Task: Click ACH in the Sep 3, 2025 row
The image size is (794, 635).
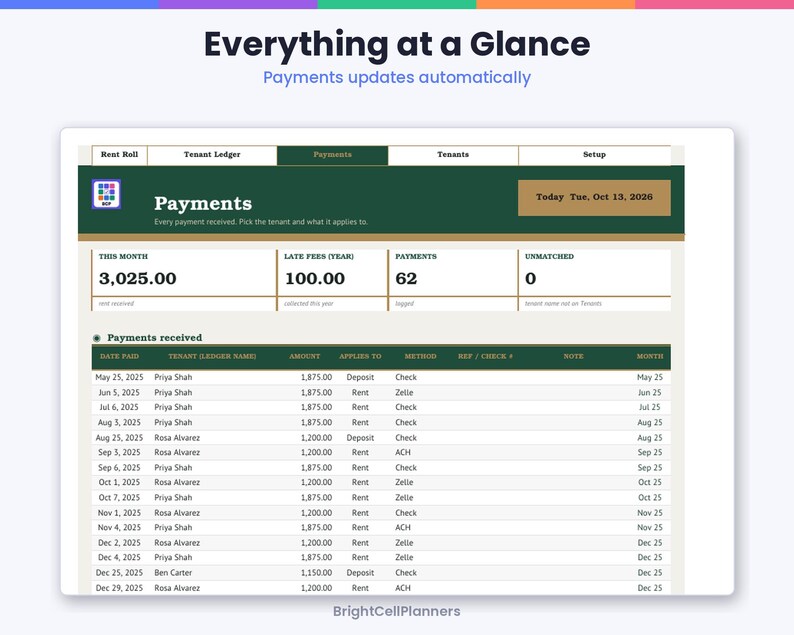Action: [x=403, y=452]
